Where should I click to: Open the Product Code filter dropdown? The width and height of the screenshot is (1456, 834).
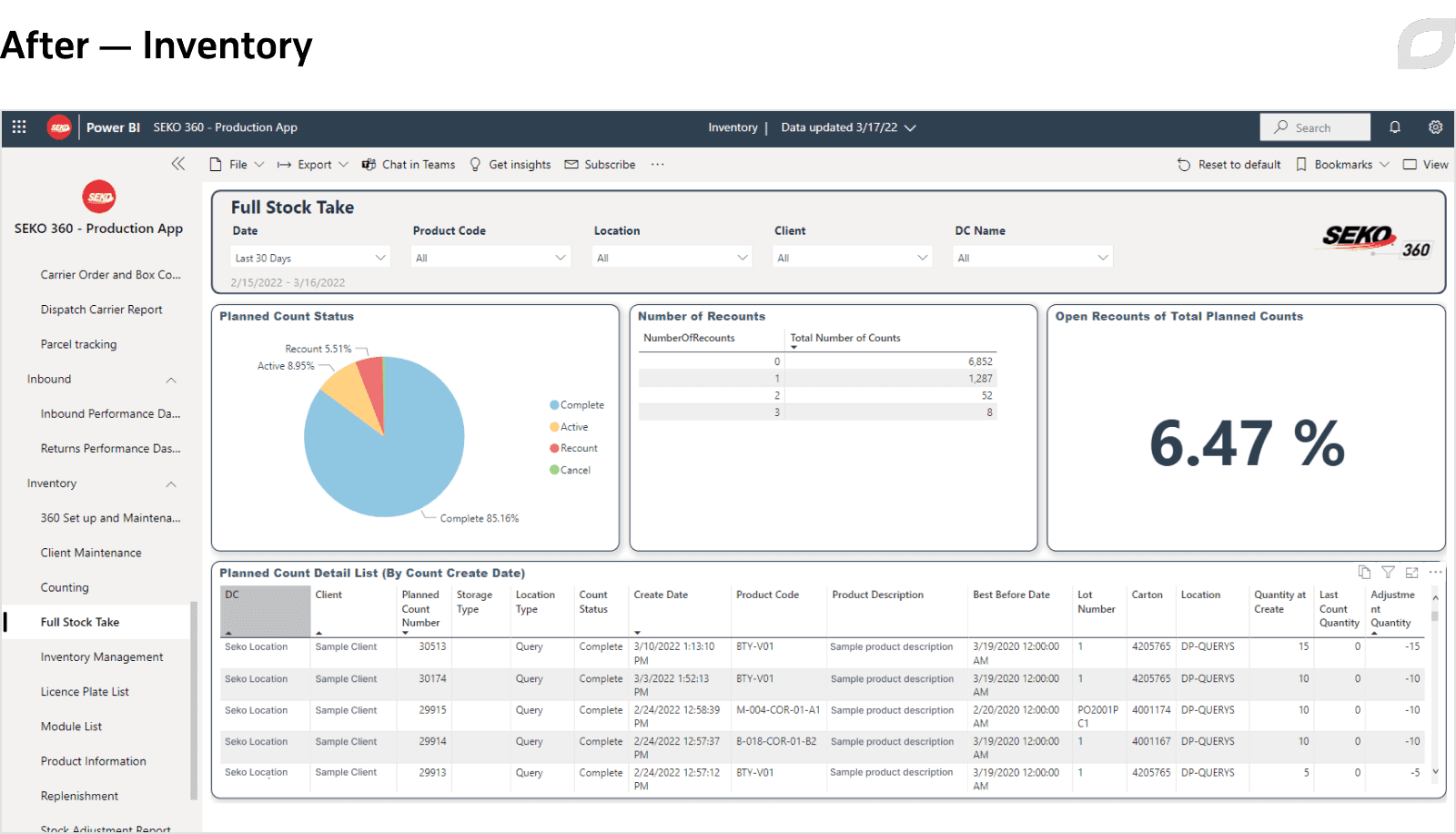click(x=490, y=258)
